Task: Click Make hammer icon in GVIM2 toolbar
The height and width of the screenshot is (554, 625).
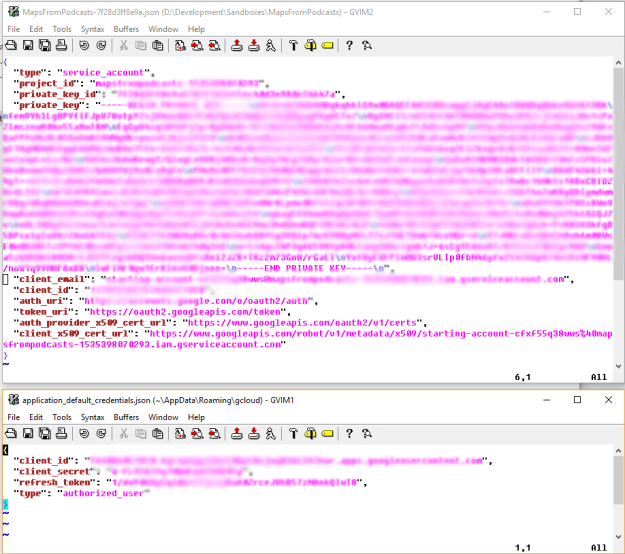Action: 293,46
